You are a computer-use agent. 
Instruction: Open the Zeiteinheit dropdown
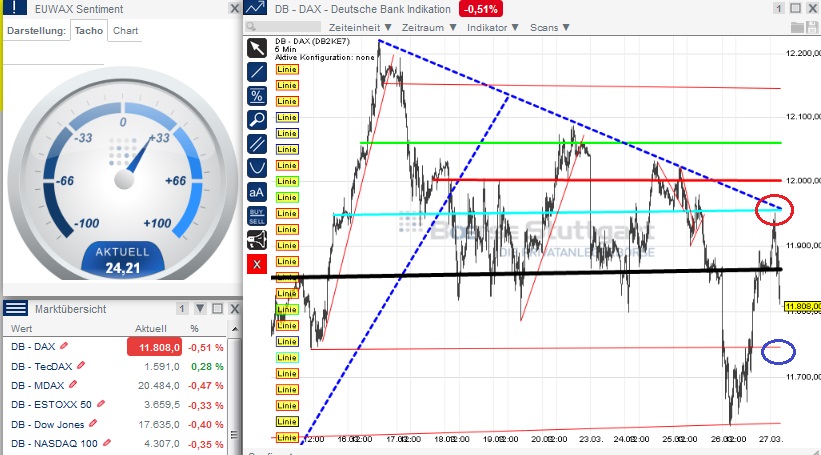point(360,27)
